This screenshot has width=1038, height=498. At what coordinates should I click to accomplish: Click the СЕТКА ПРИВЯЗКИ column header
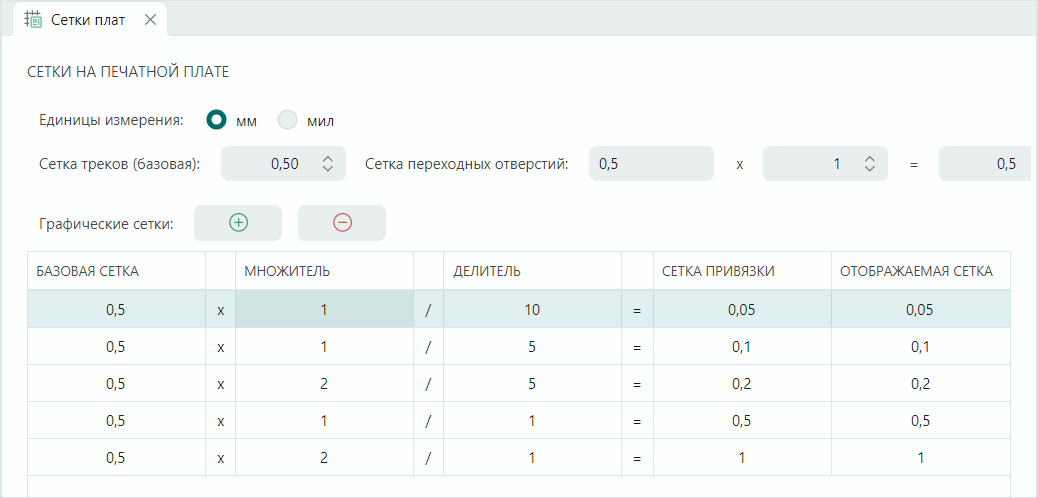click(741, 271)
